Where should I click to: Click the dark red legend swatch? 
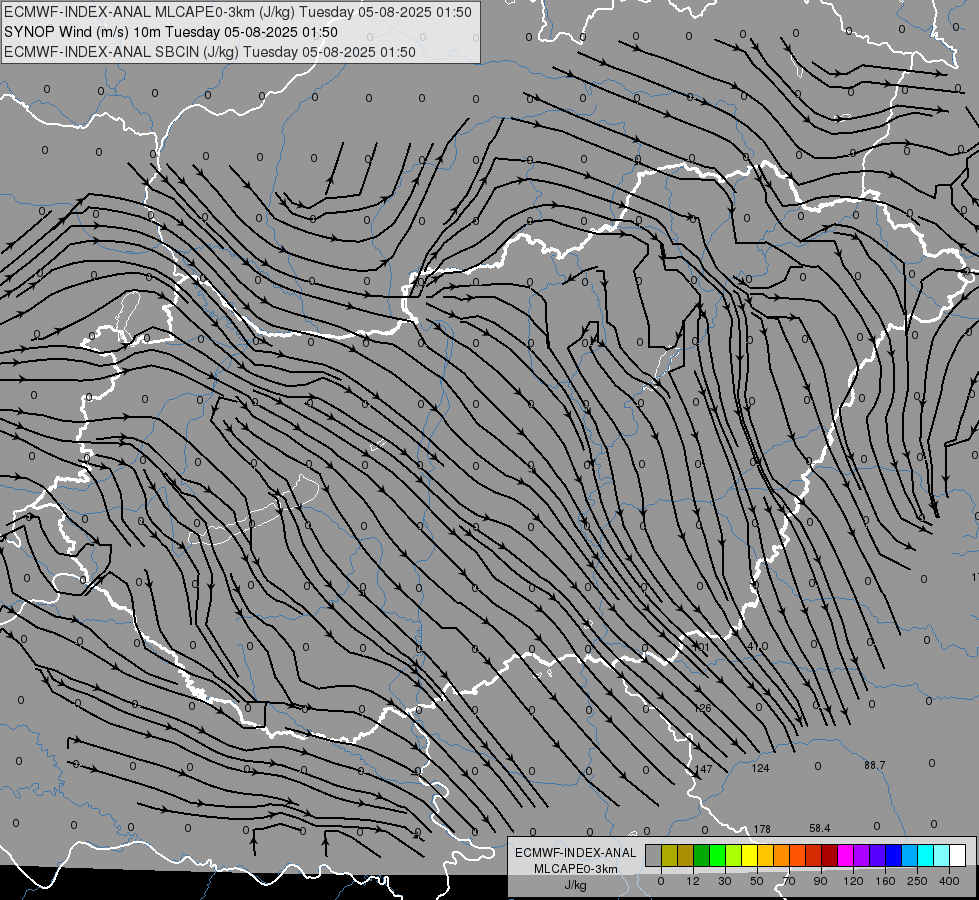click(830, 855)
